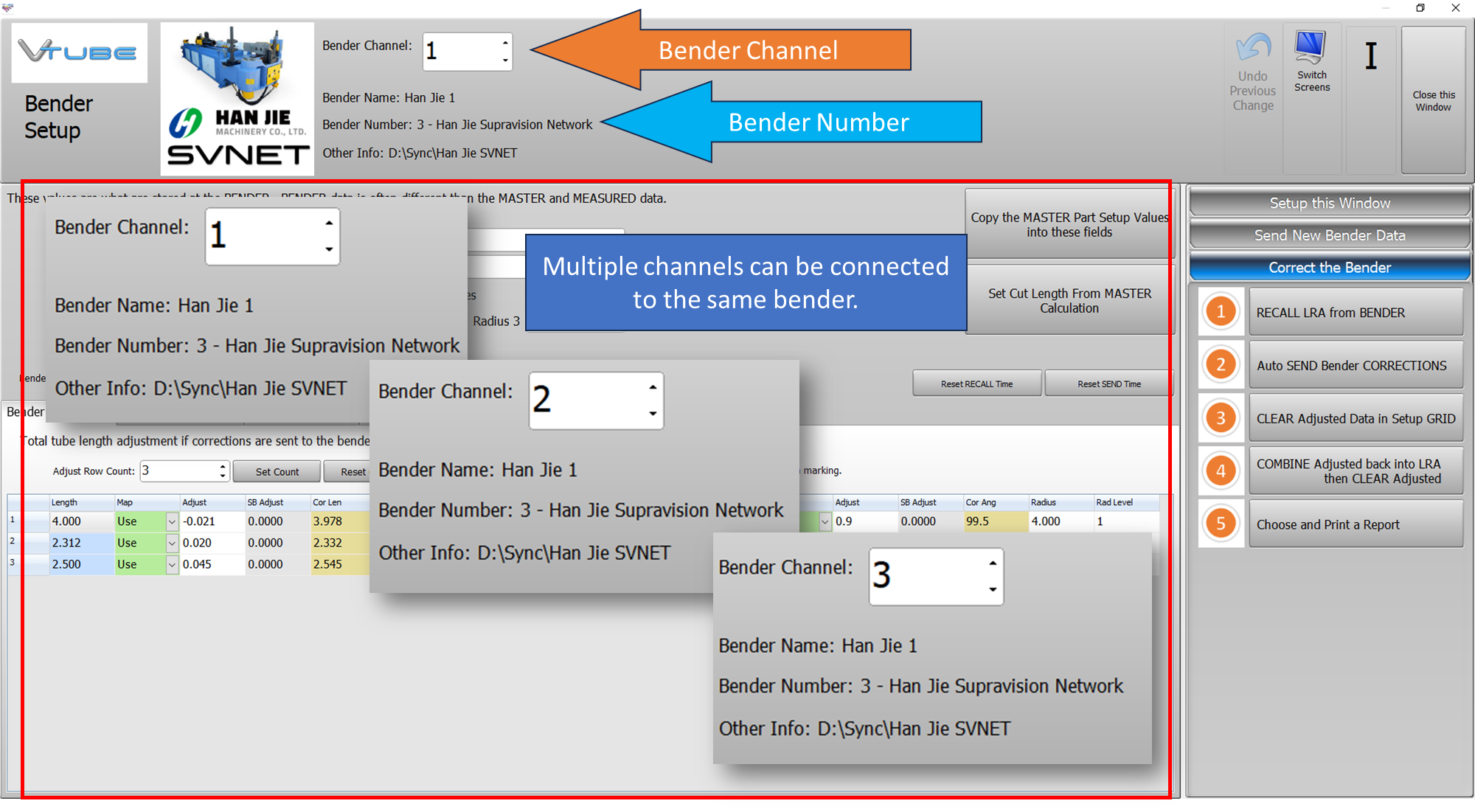The image size is (1475, 812).
Task: Click orange circle 2 Auto SEND icon
Action: 1221,365
